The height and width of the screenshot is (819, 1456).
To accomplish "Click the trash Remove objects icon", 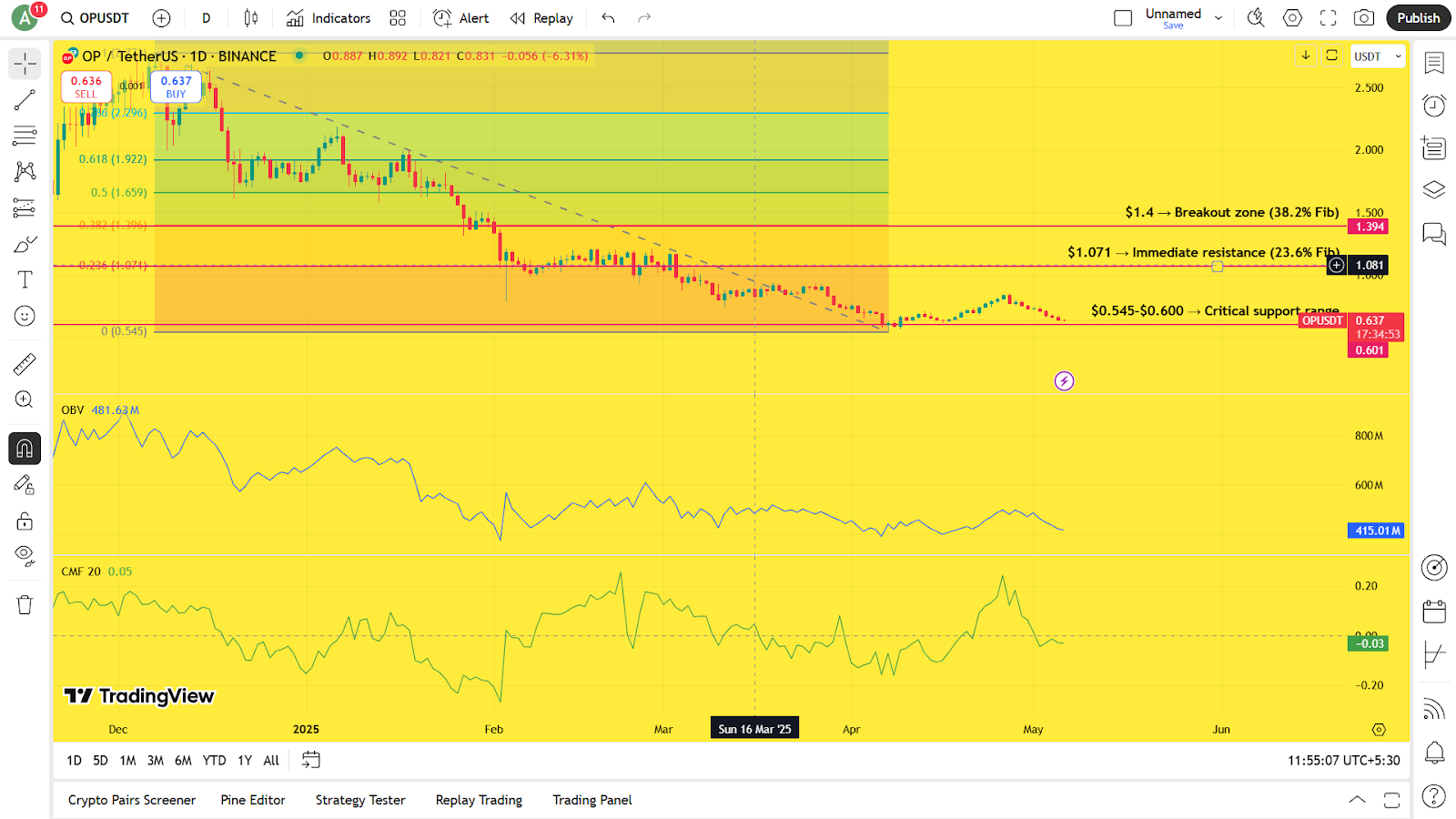I will click(25, 605).
